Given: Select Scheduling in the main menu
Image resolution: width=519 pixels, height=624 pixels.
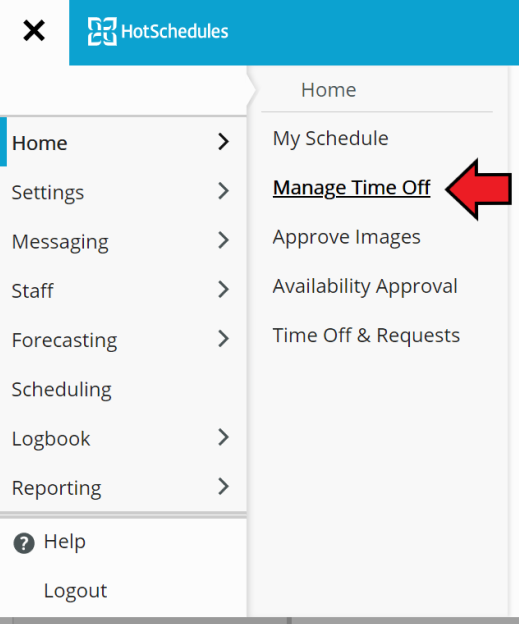Looking at the screenshot, I should (61, 390).
